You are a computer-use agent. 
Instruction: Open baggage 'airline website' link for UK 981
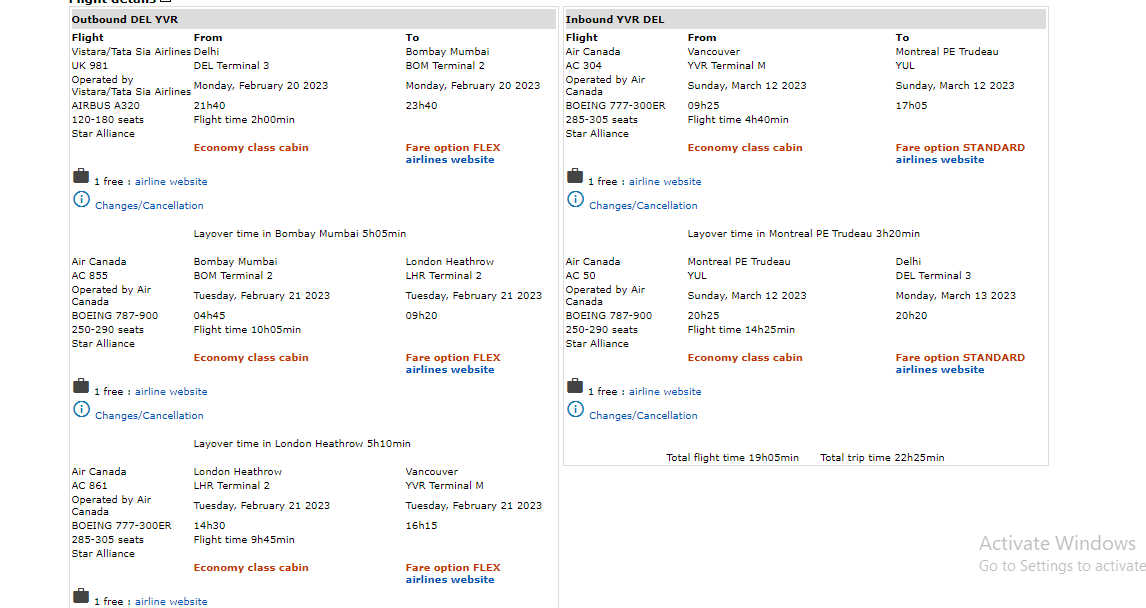[x=171, y=182]
